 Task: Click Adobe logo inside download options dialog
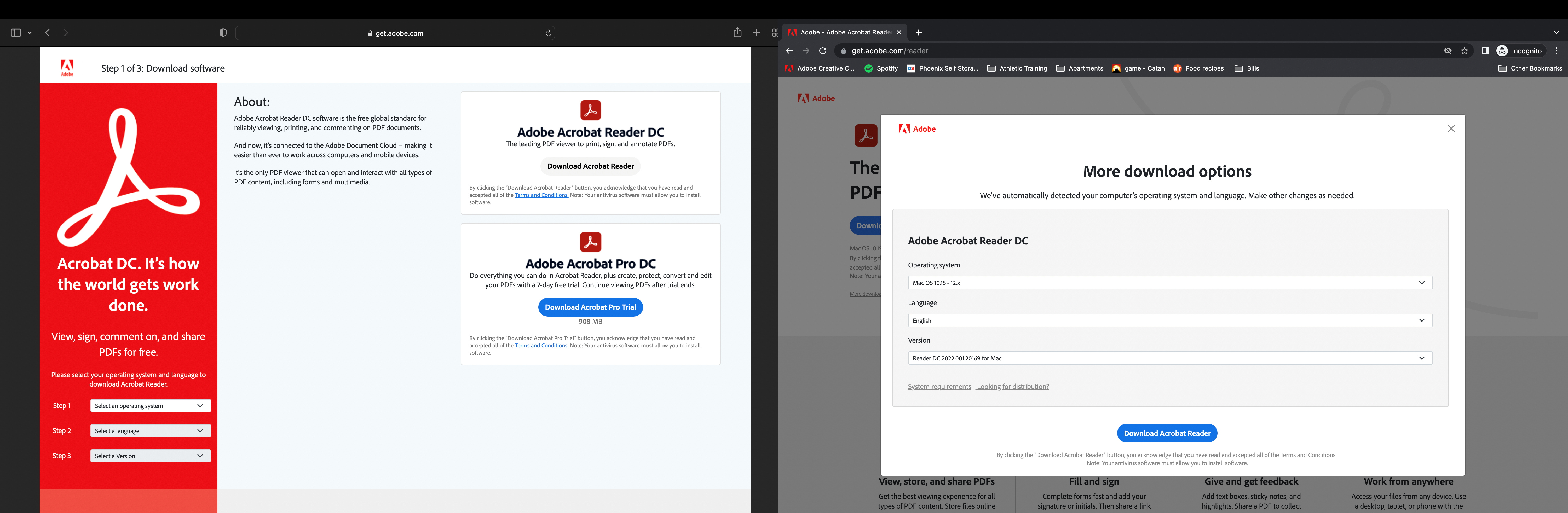pos(917,129)
